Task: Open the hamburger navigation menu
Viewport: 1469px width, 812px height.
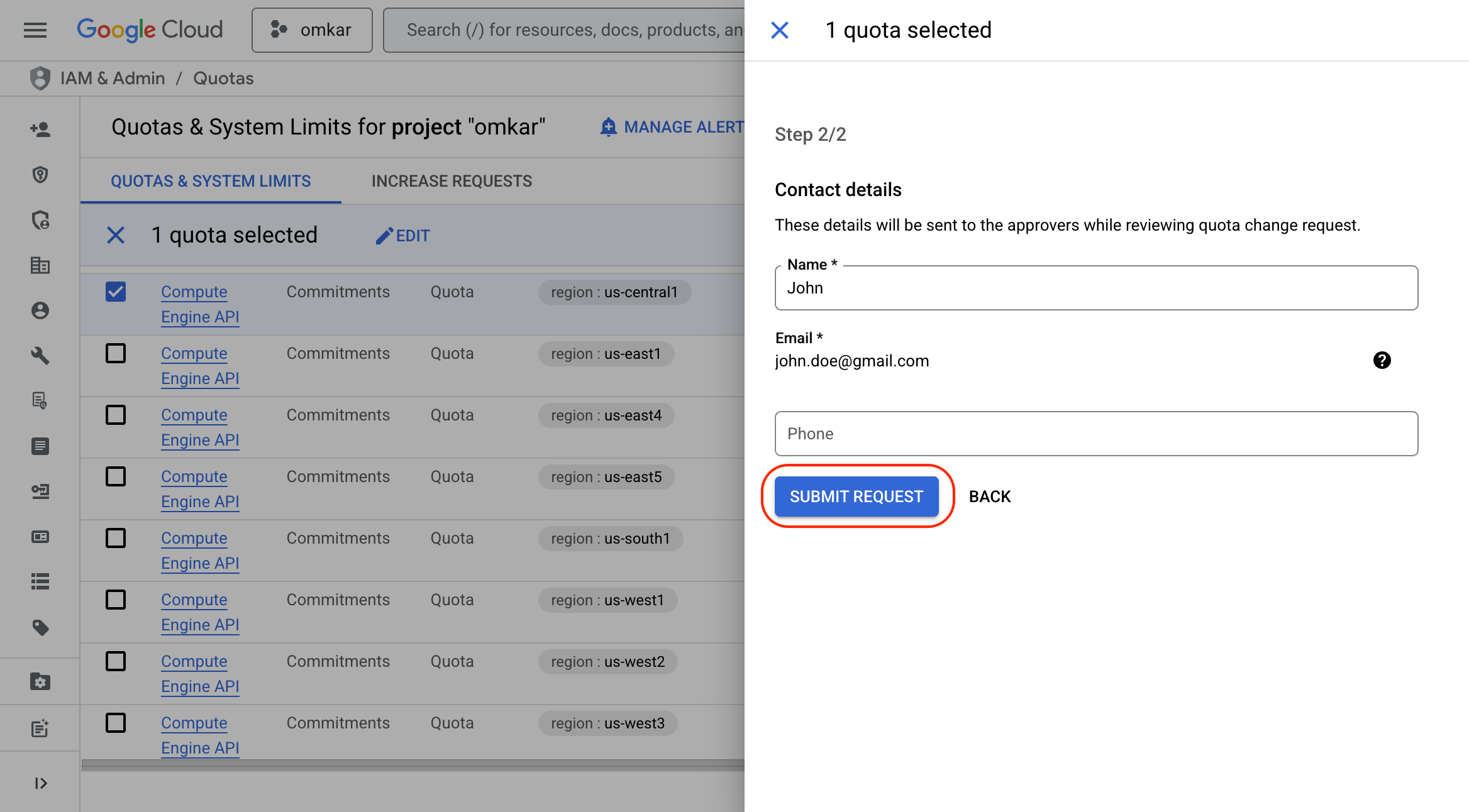Action: click(x=35, y=30)
